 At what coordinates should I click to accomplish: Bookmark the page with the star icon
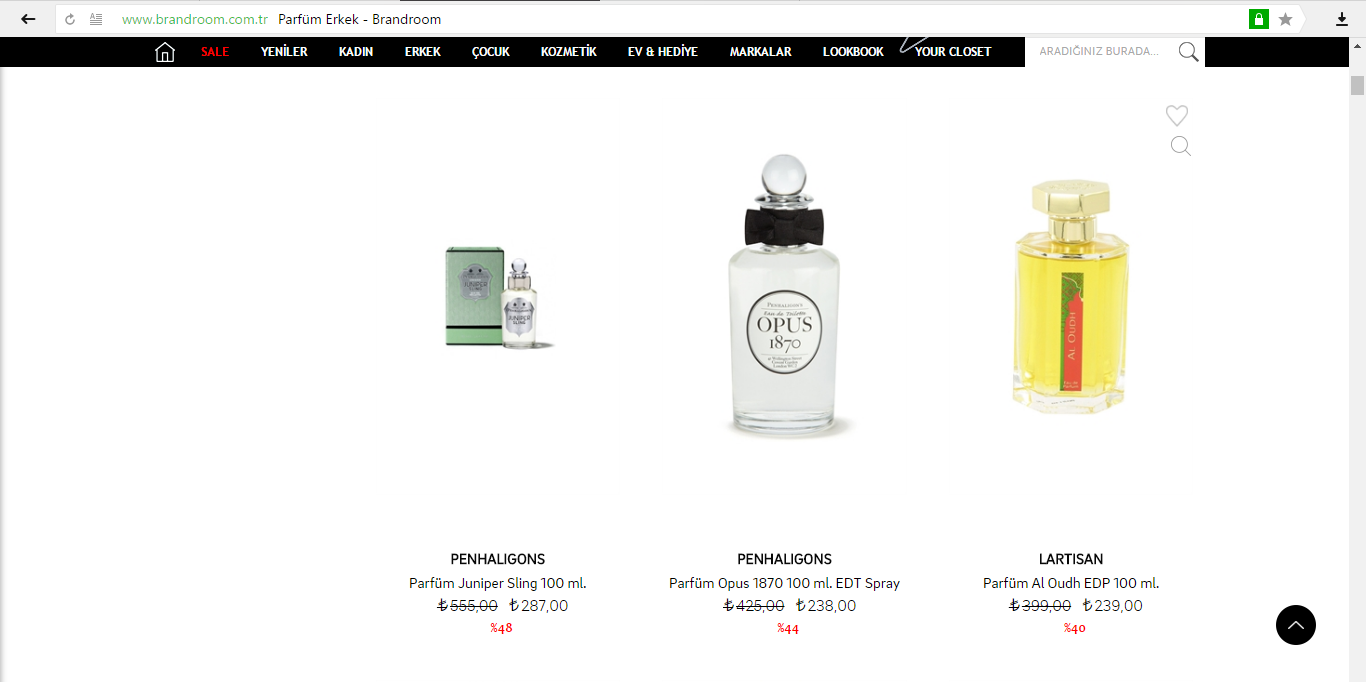[x=1285, y=19]
